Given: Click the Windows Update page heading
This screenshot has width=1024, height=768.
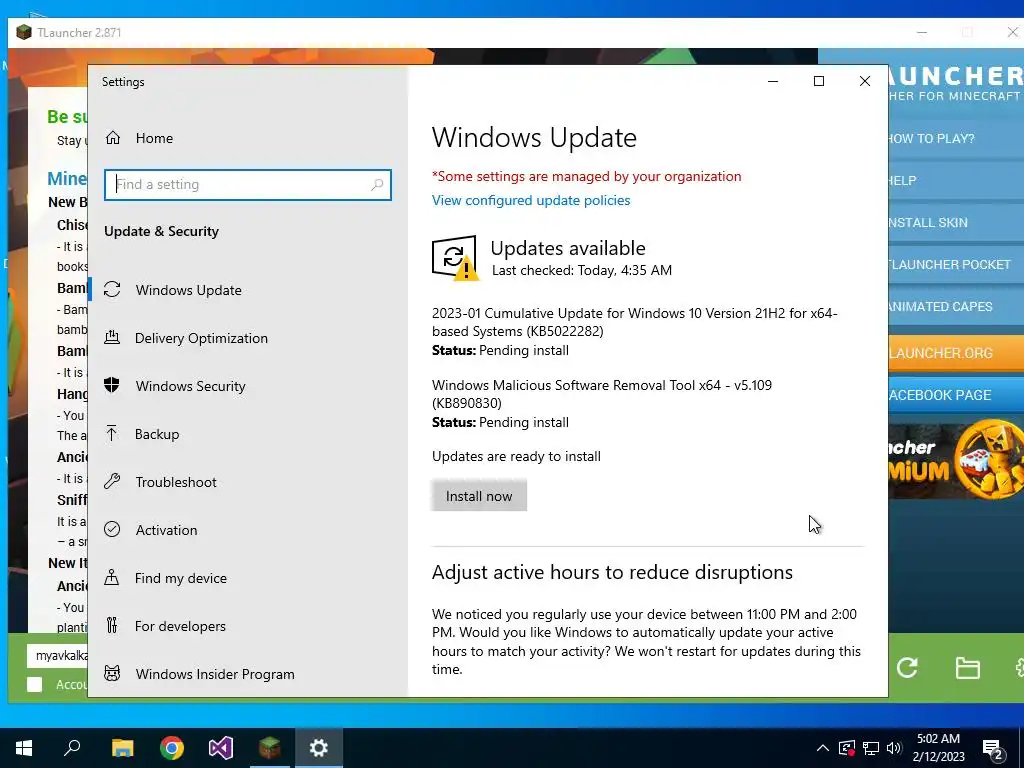Looking at the screenshot, I should click(534, 138).
